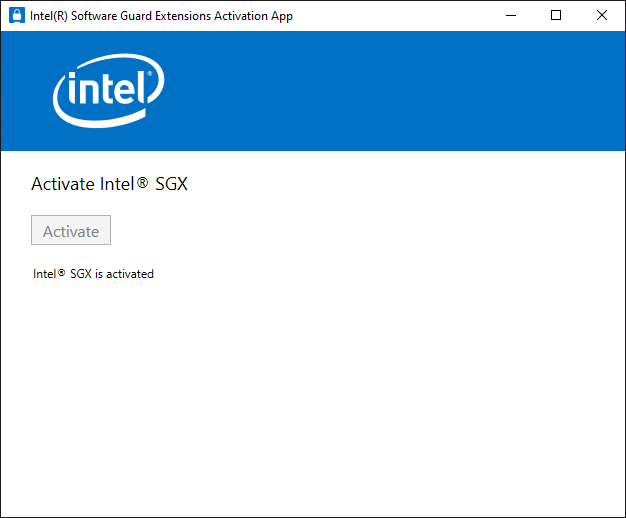Click the word "SGX" in the heading
The height and width of the screenshot is (518, 626).
click(171, 184)
